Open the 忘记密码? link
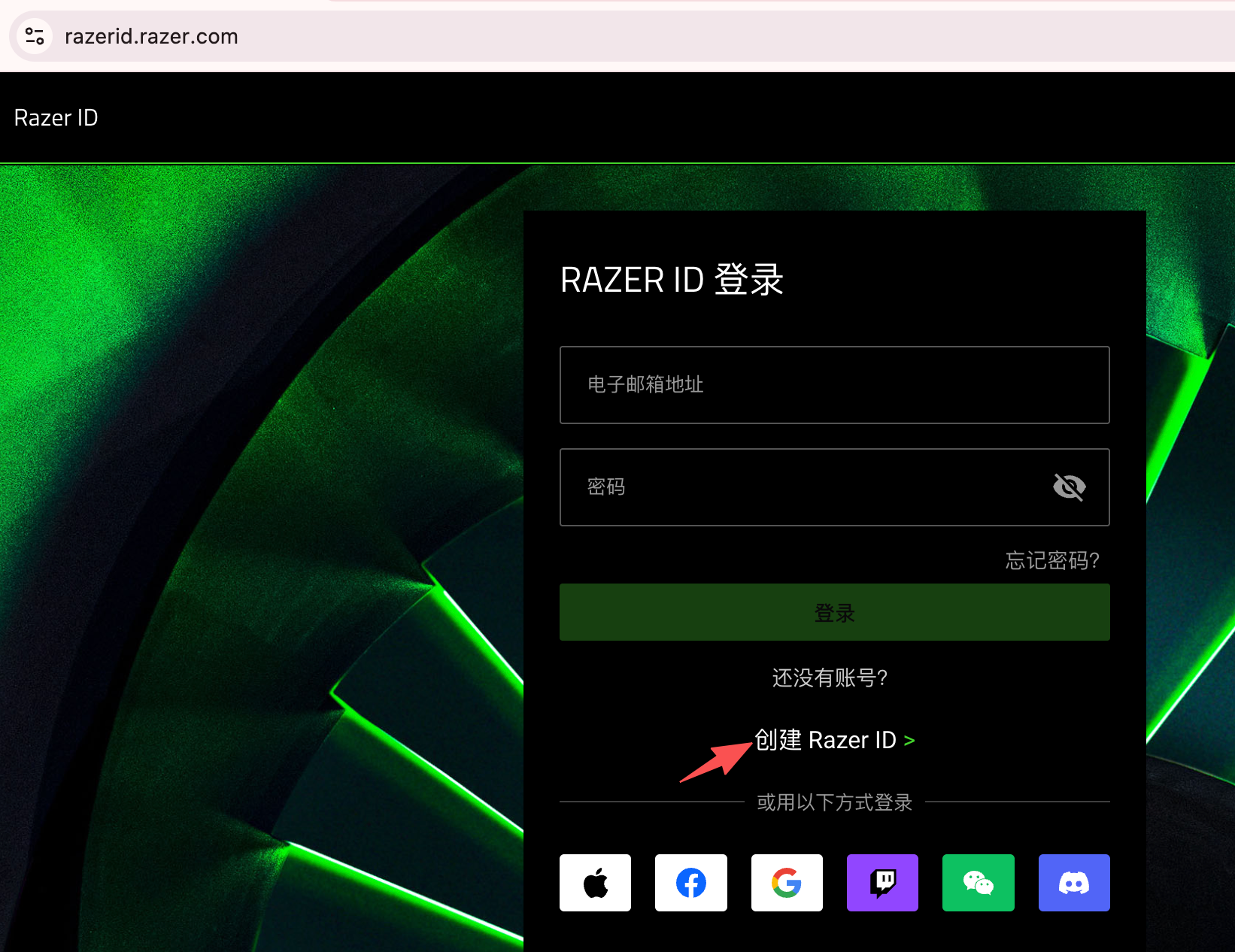The height and width of the screenshot is (952, 1235). coord(1052,560)
